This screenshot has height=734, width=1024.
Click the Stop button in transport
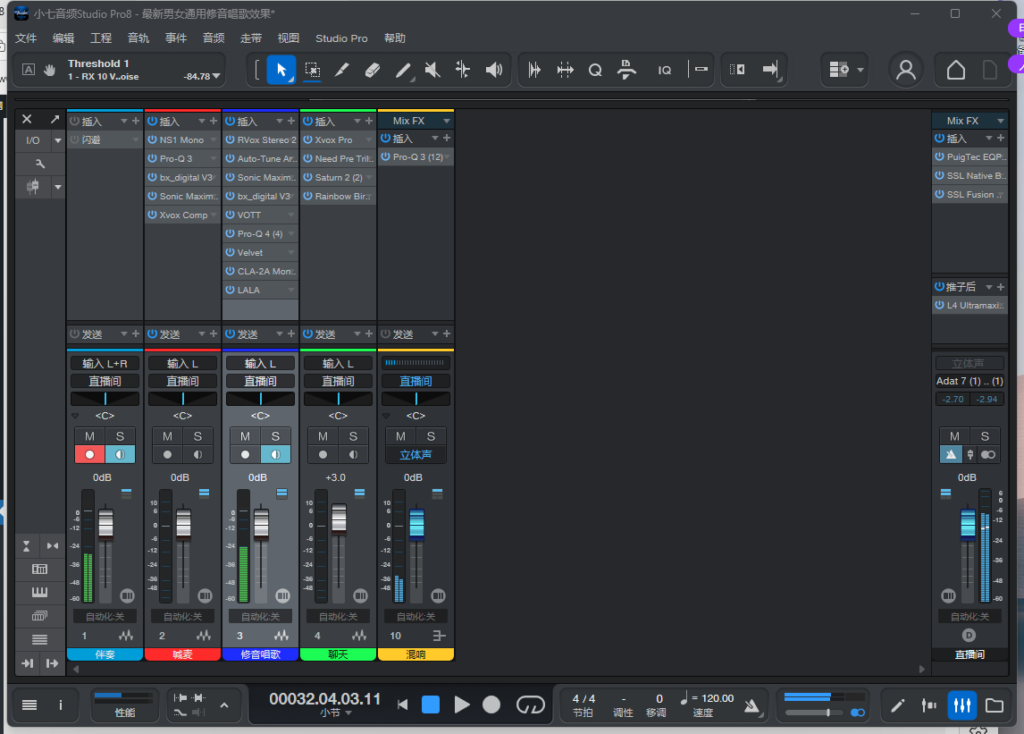click(x=430, y=705)
